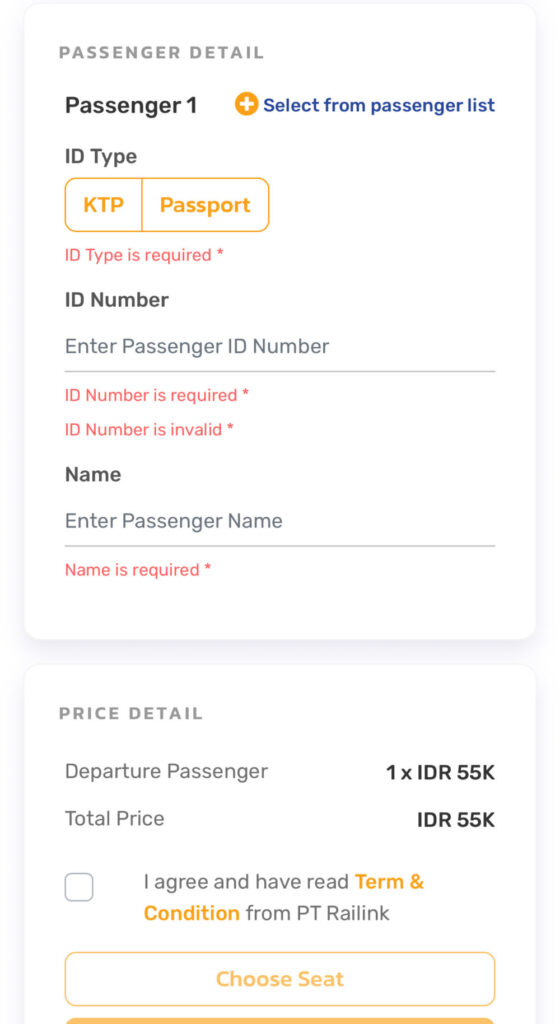560x1024 pixels.
Task: Click the 'ID Type is required' error message
Action: 144,255
